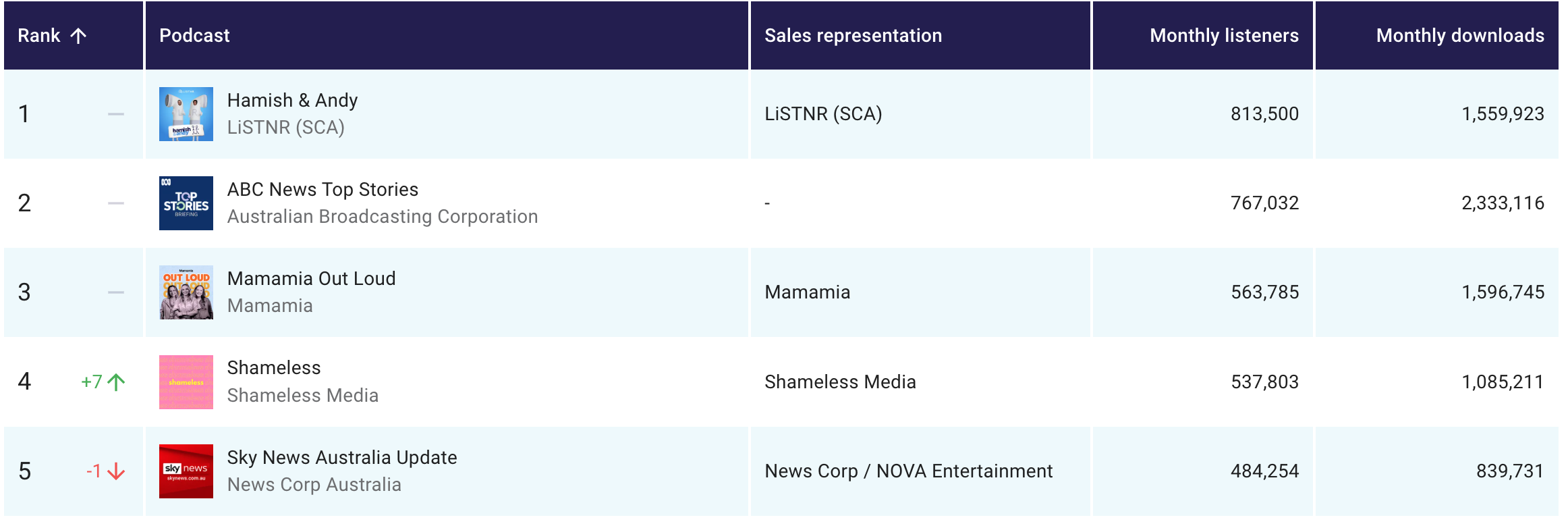Viewport: 1568px width, 524px height.
Task: Open the Hamish & Andy podcast title
Action: (292, 101)
